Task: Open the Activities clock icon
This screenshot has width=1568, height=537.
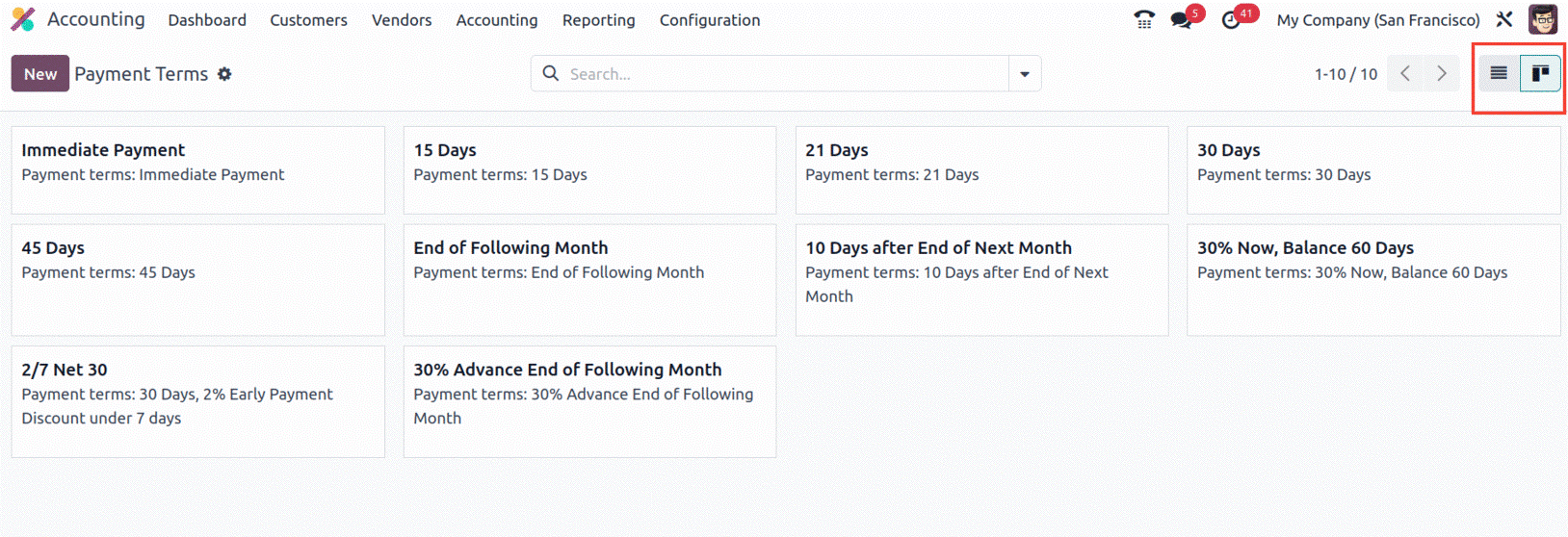Action: 1231,20
